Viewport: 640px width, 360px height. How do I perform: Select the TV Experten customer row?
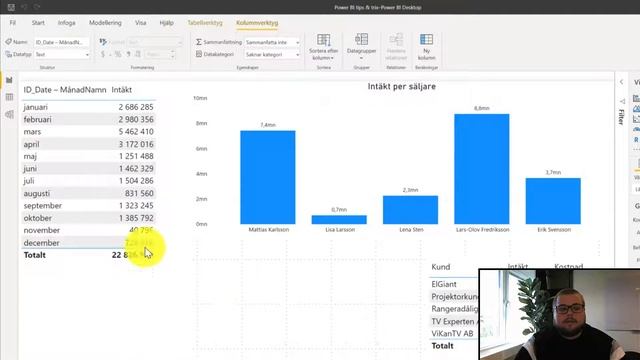pos(455,321)
